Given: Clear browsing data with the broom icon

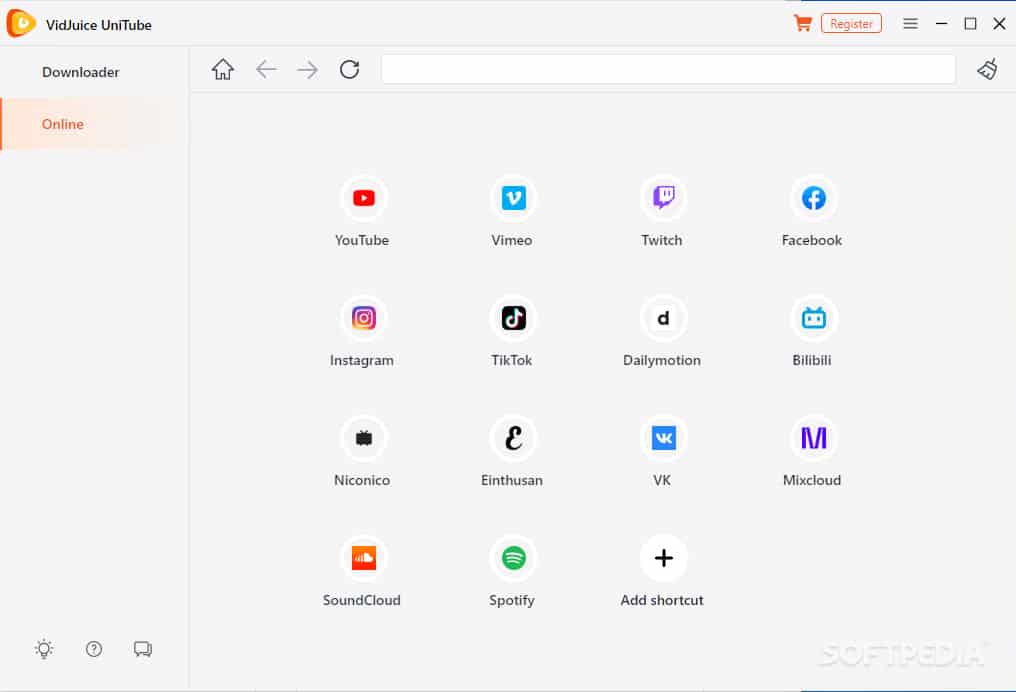Looking at the screenshot, I should pos(987,69).
